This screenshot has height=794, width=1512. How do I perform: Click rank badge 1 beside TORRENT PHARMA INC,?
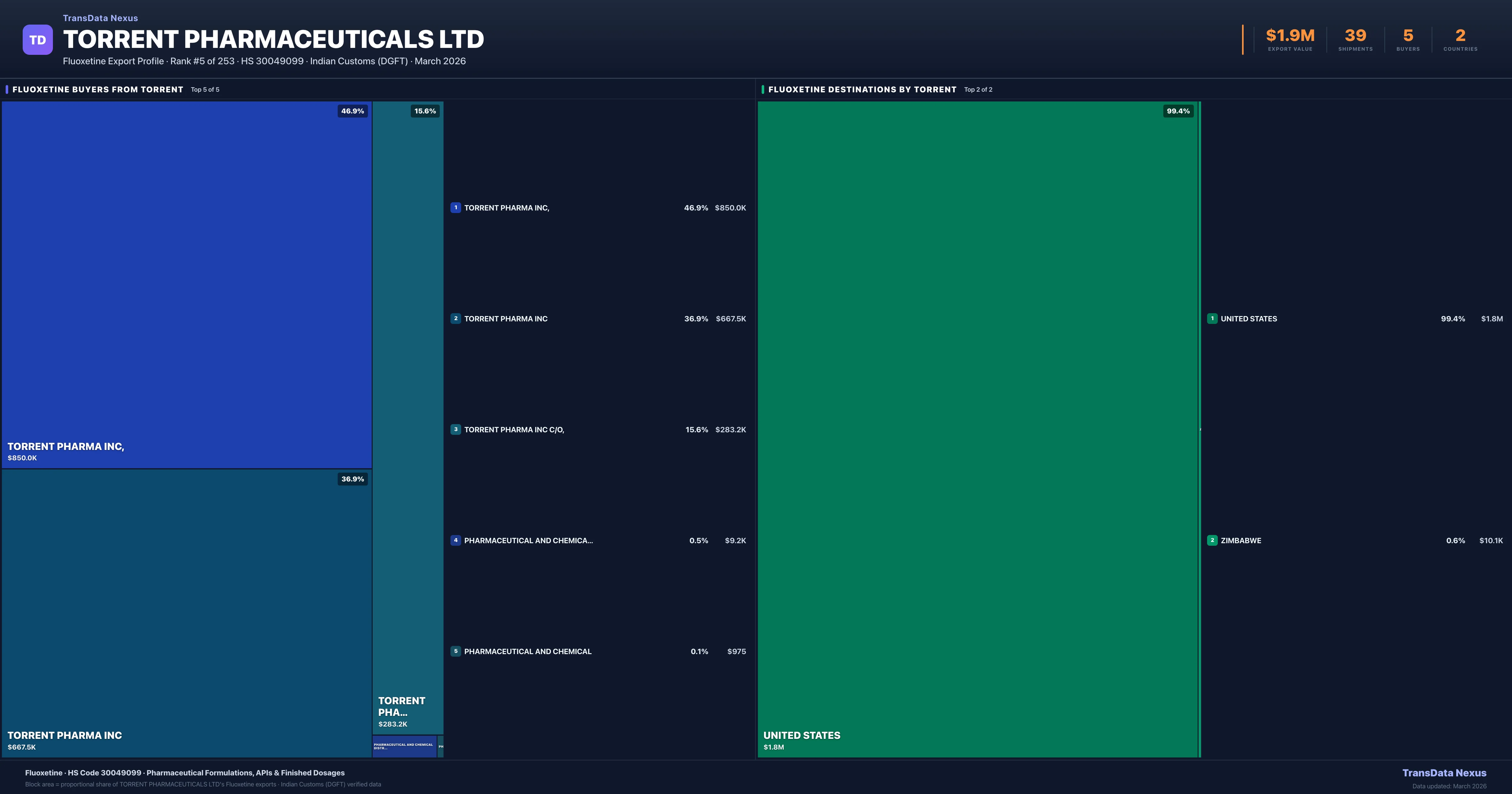[455, 207]
